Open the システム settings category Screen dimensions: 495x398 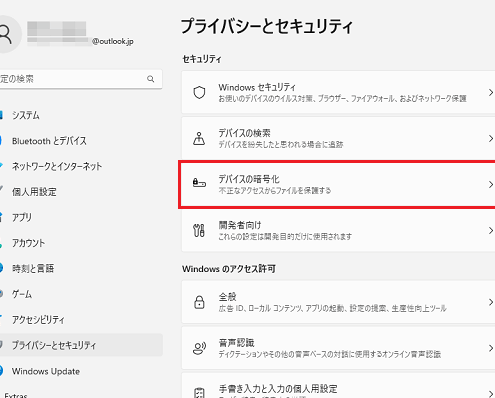[26, 115]
